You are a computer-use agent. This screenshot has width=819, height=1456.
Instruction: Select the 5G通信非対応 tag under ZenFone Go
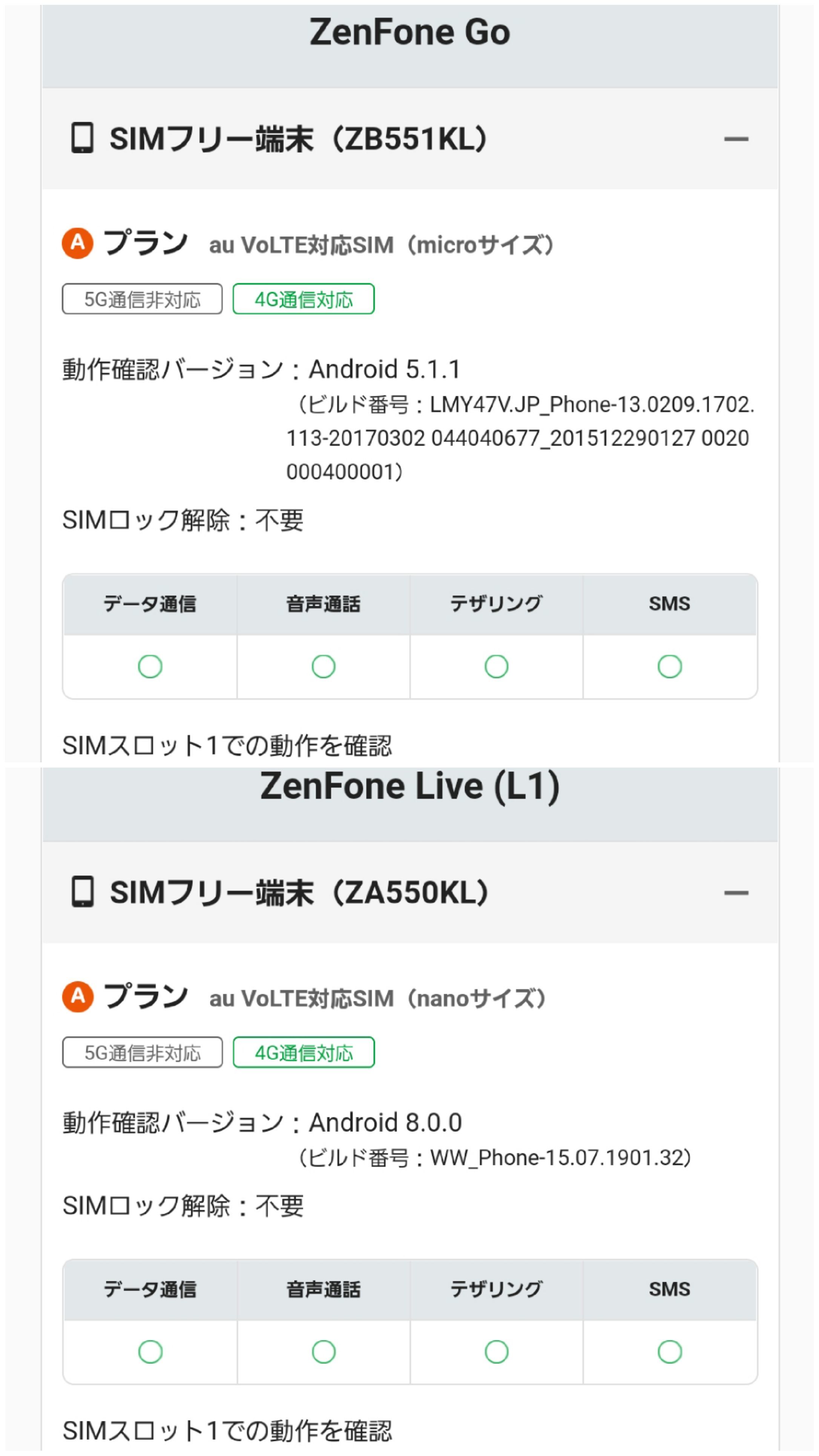coord(143,299)
